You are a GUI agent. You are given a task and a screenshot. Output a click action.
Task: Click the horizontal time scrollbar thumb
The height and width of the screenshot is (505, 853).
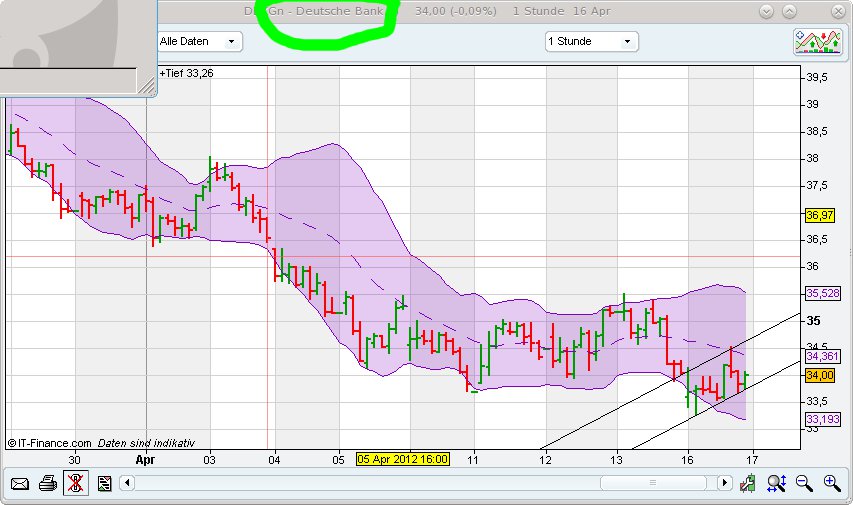[653, 483]
